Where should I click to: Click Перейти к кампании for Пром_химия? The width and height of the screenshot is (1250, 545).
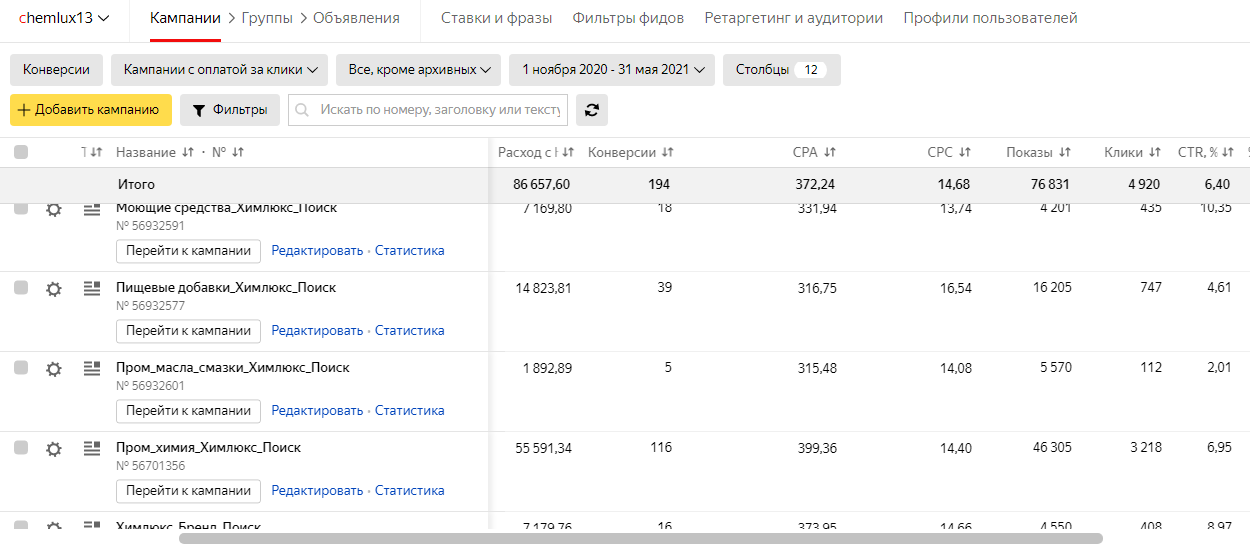188,490
